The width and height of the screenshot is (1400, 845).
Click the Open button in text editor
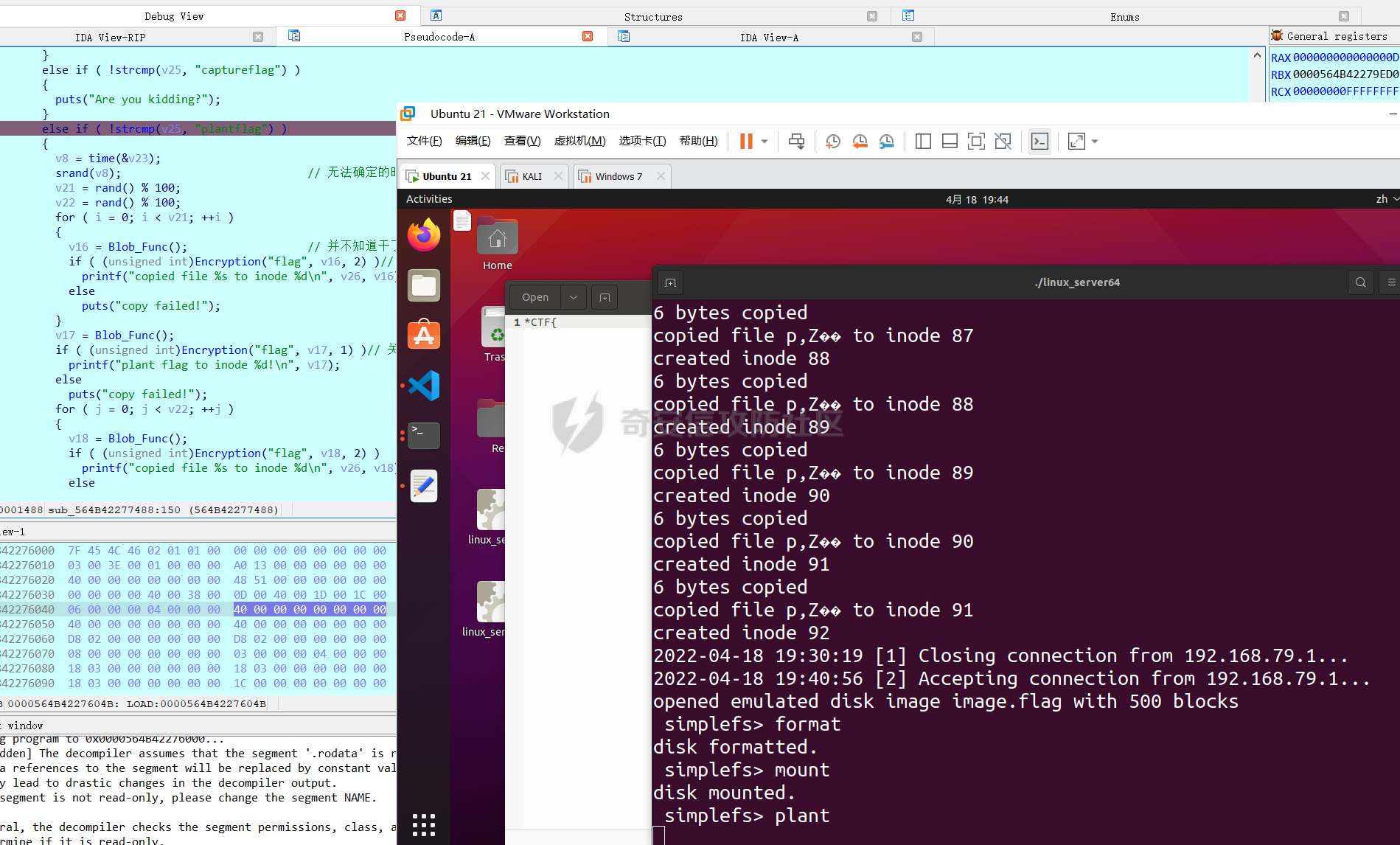click(x=535, y=297)
